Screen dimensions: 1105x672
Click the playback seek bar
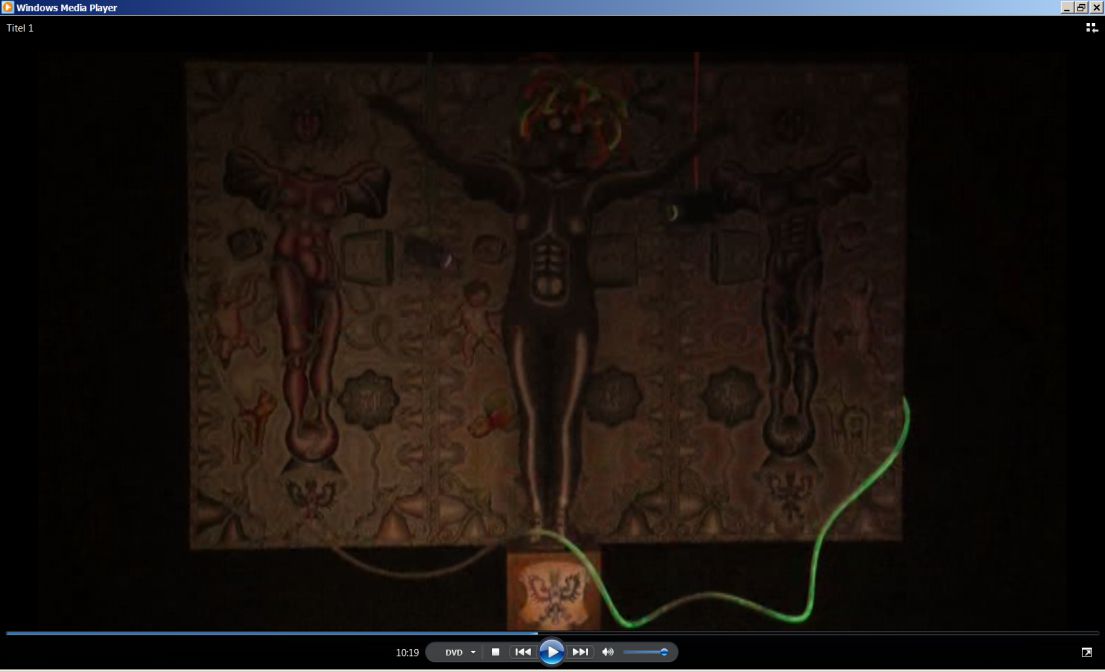coord(552,633)
